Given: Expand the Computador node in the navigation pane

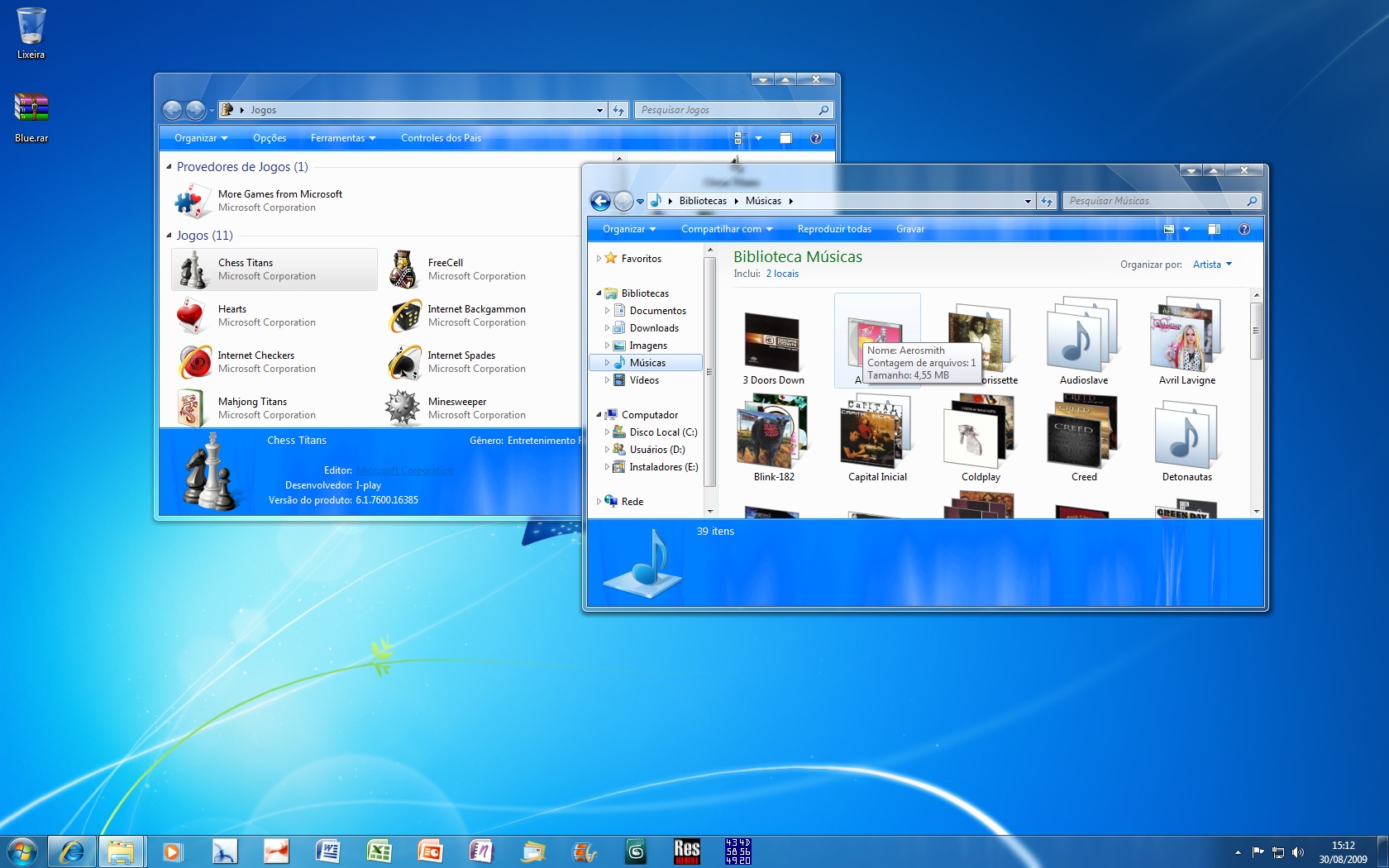Looking at the screenshot, I should coord(599,414).
